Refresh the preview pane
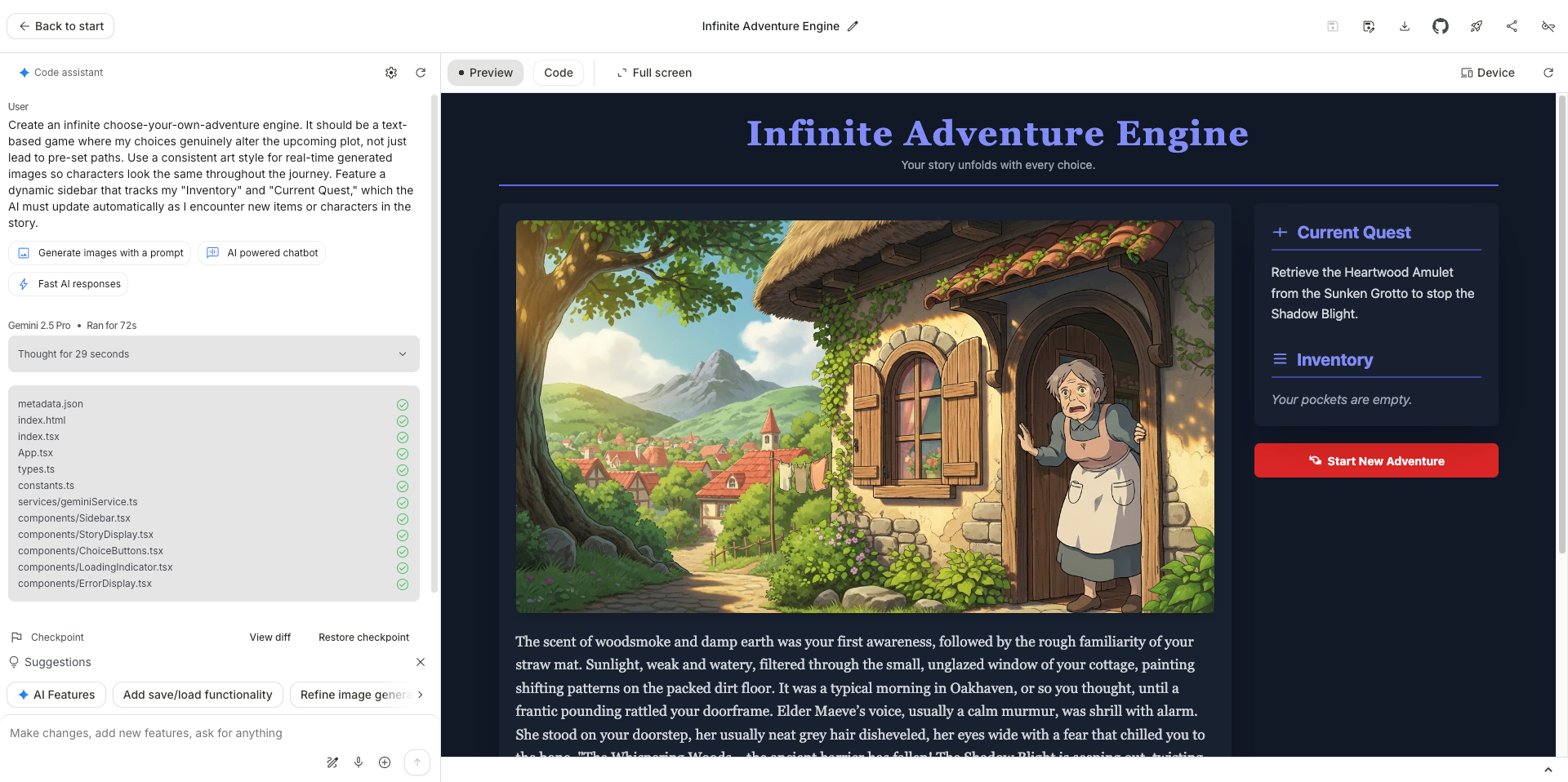The image size is (1568, 782). [1548, 73]
